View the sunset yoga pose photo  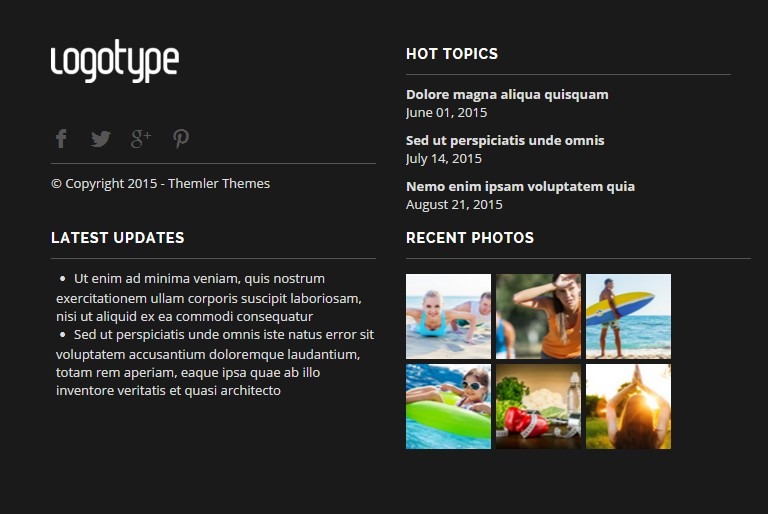(x=628, y=406)
